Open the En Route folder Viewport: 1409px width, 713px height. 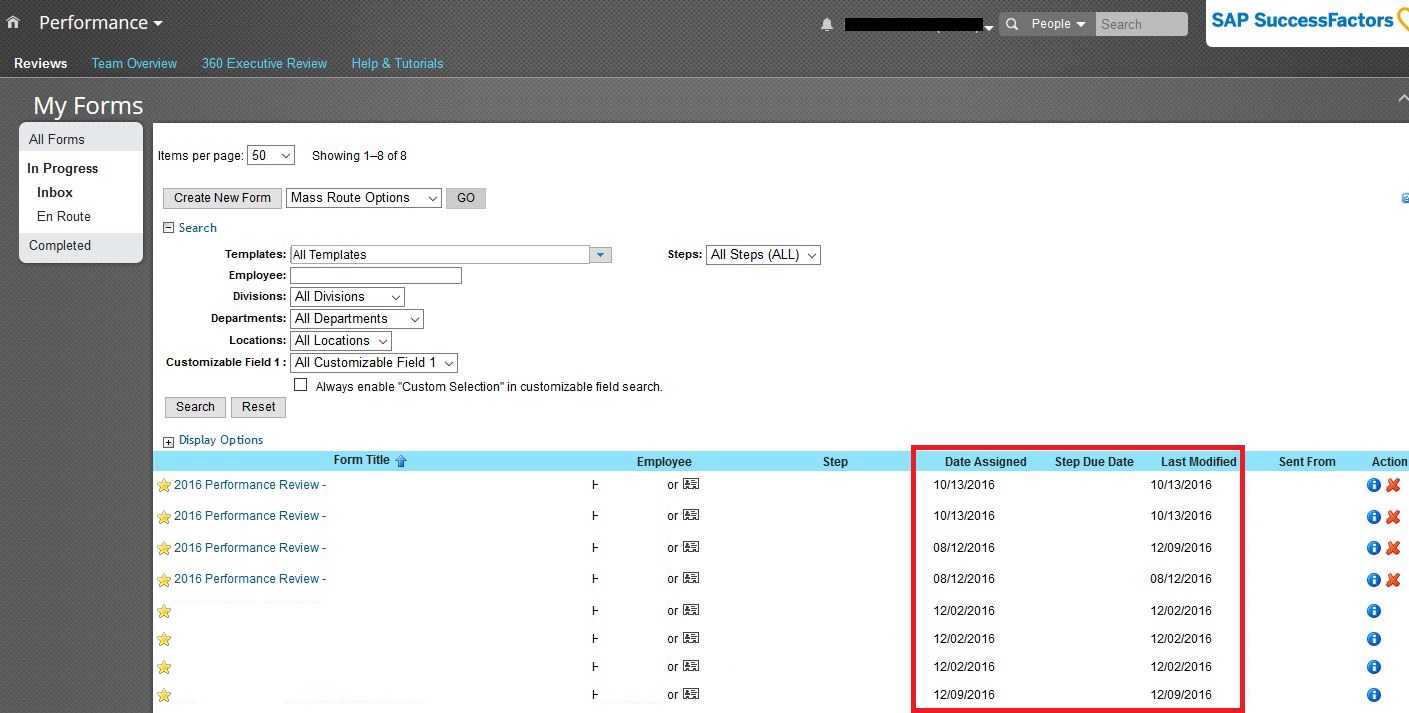pos(64,216)
